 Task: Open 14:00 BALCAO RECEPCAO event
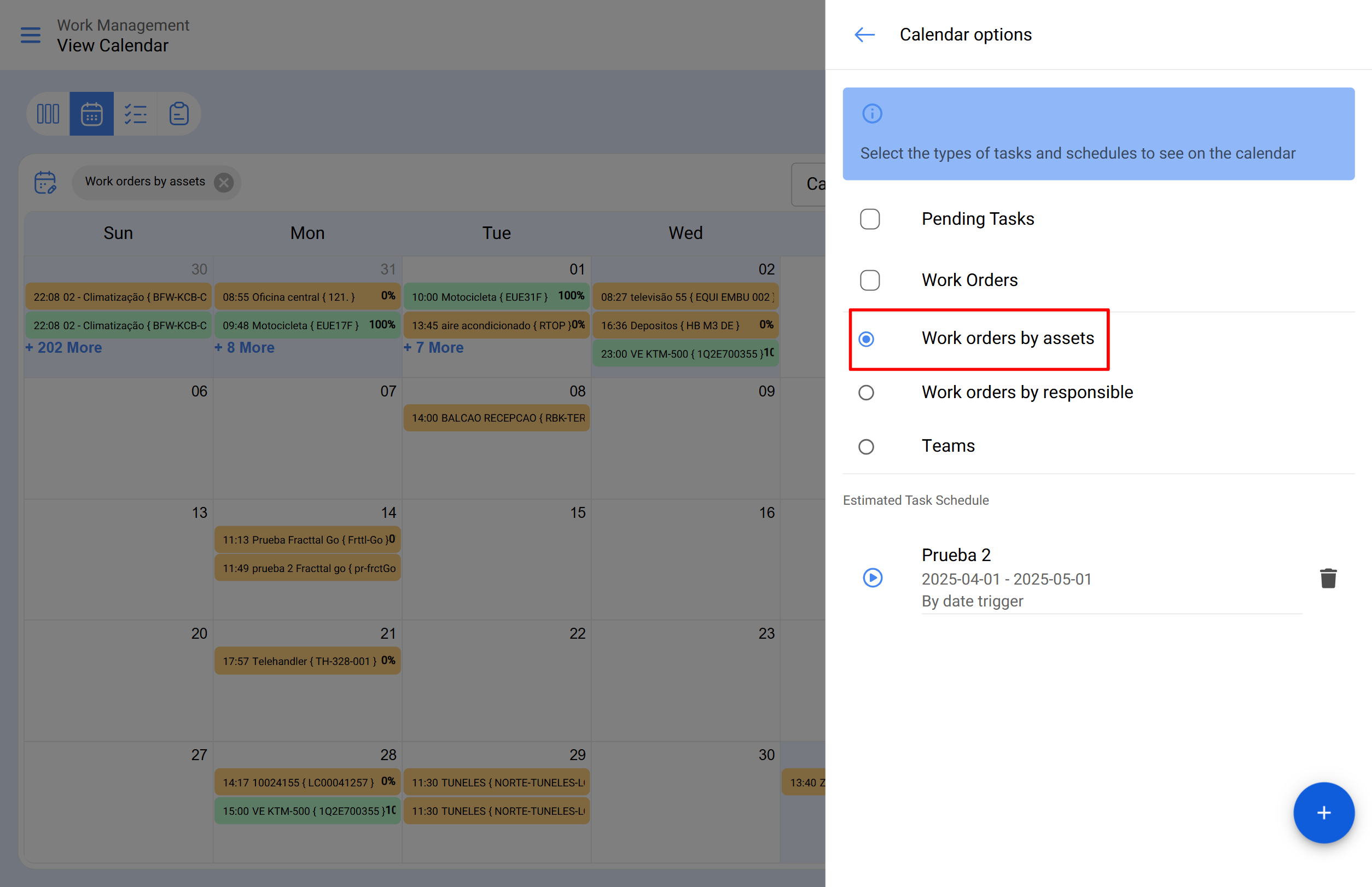[497, 418]
